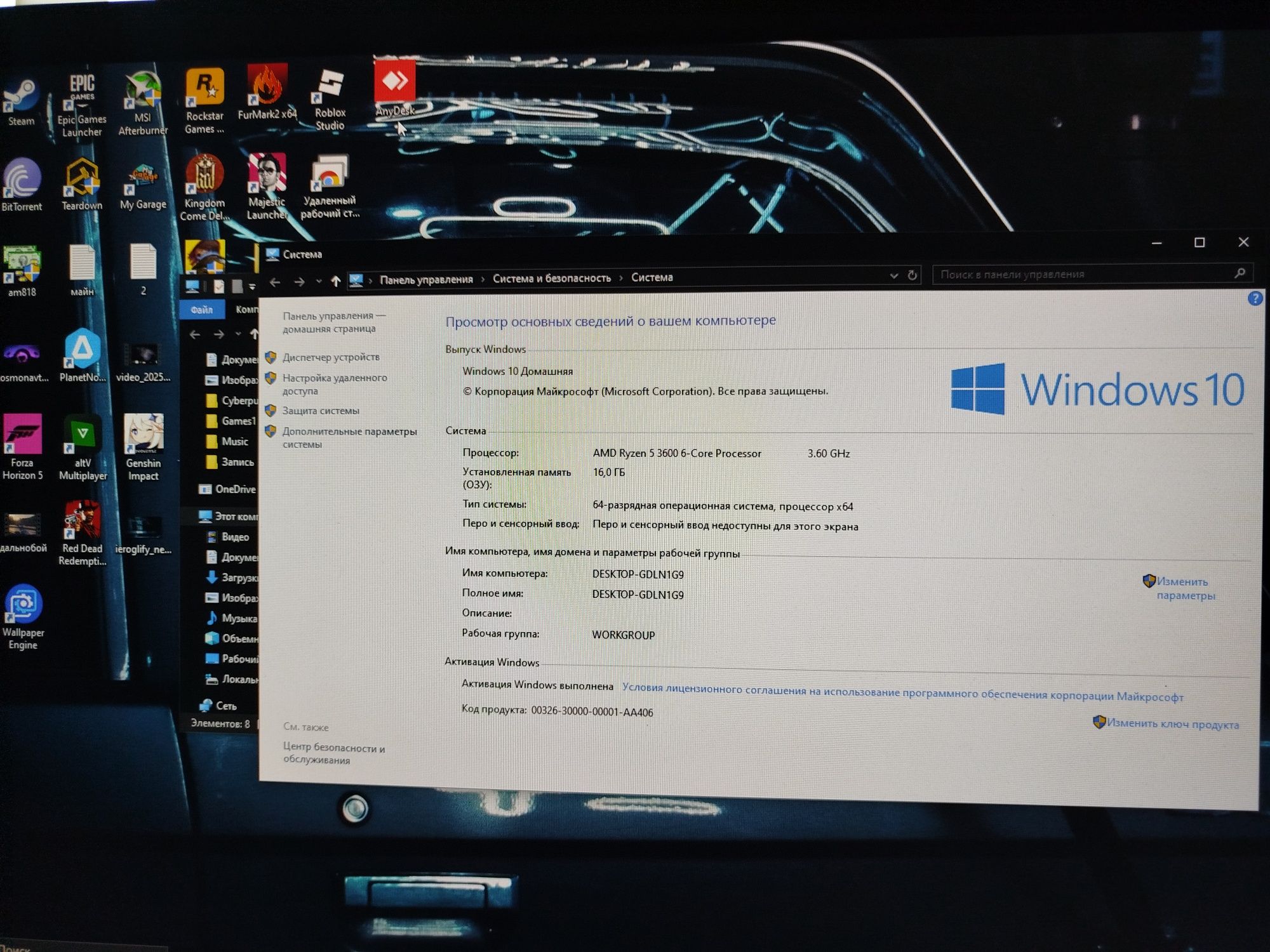The width and height of the screenshot is (1270, 952).
Task: Select Rockstar Games Launcher icon
Action: [x=204, y=102]
